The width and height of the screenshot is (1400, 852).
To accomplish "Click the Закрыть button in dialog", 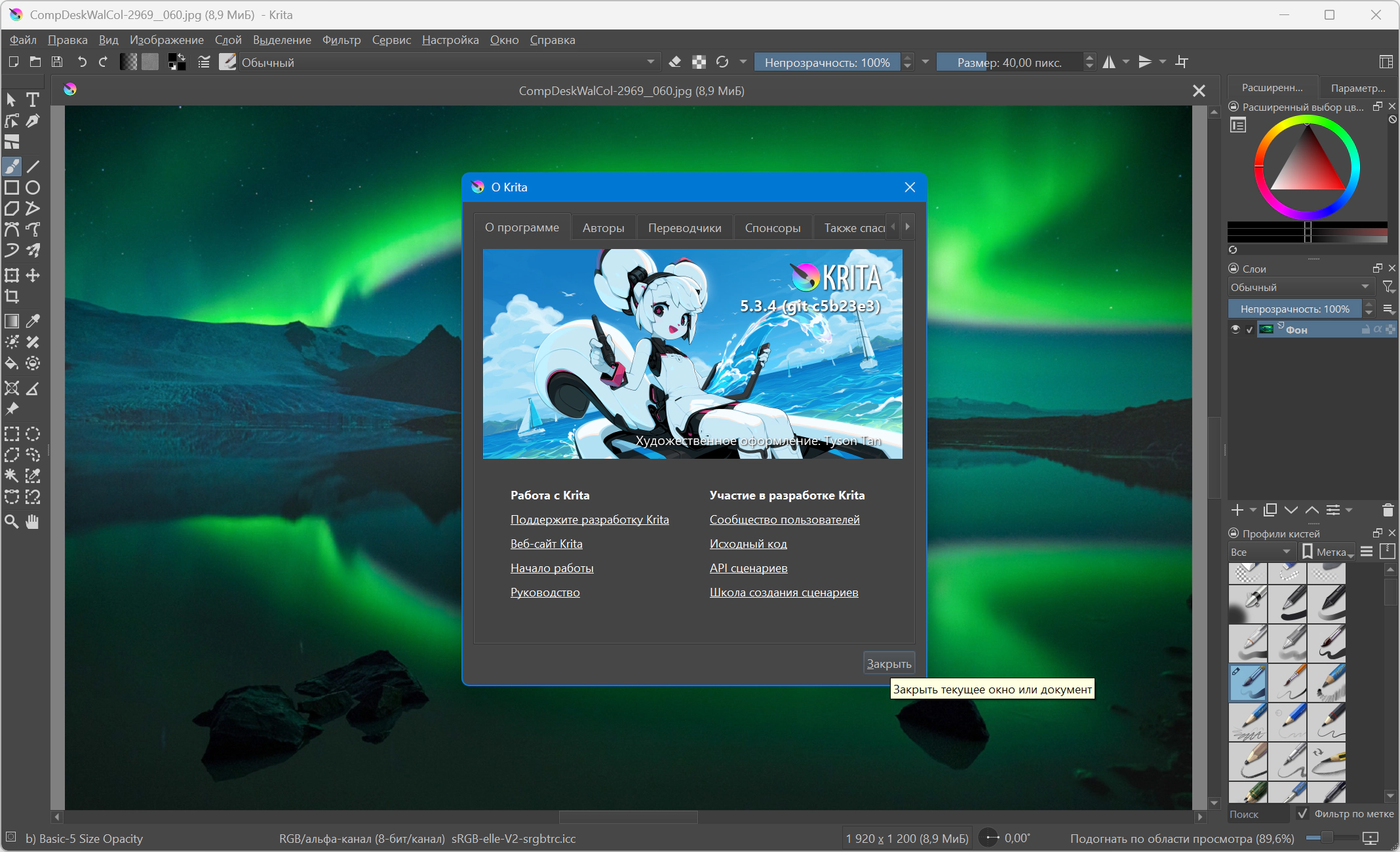I will point(889,663).
